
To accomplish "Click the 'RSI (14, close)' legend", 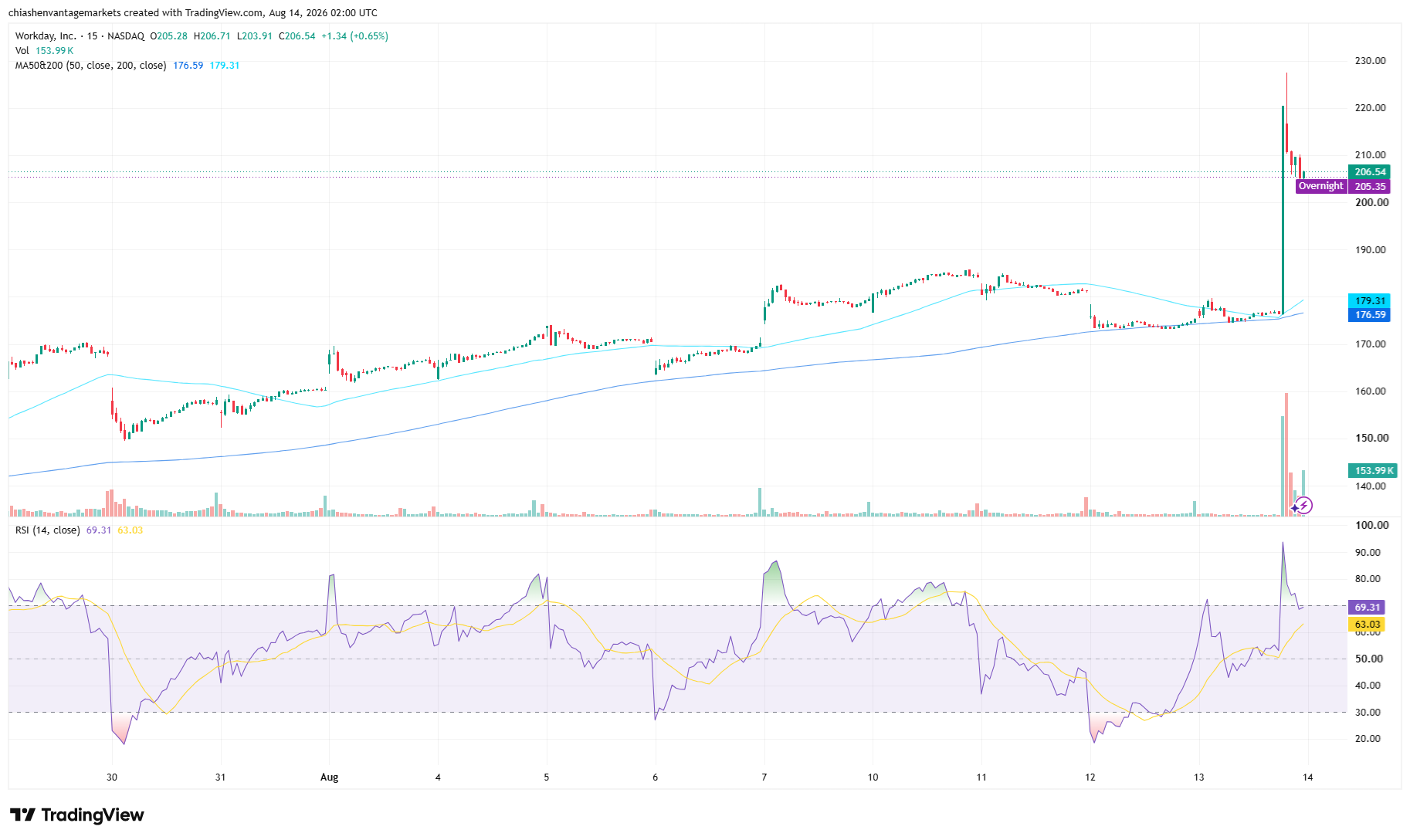I will click(x=47, y=530).
